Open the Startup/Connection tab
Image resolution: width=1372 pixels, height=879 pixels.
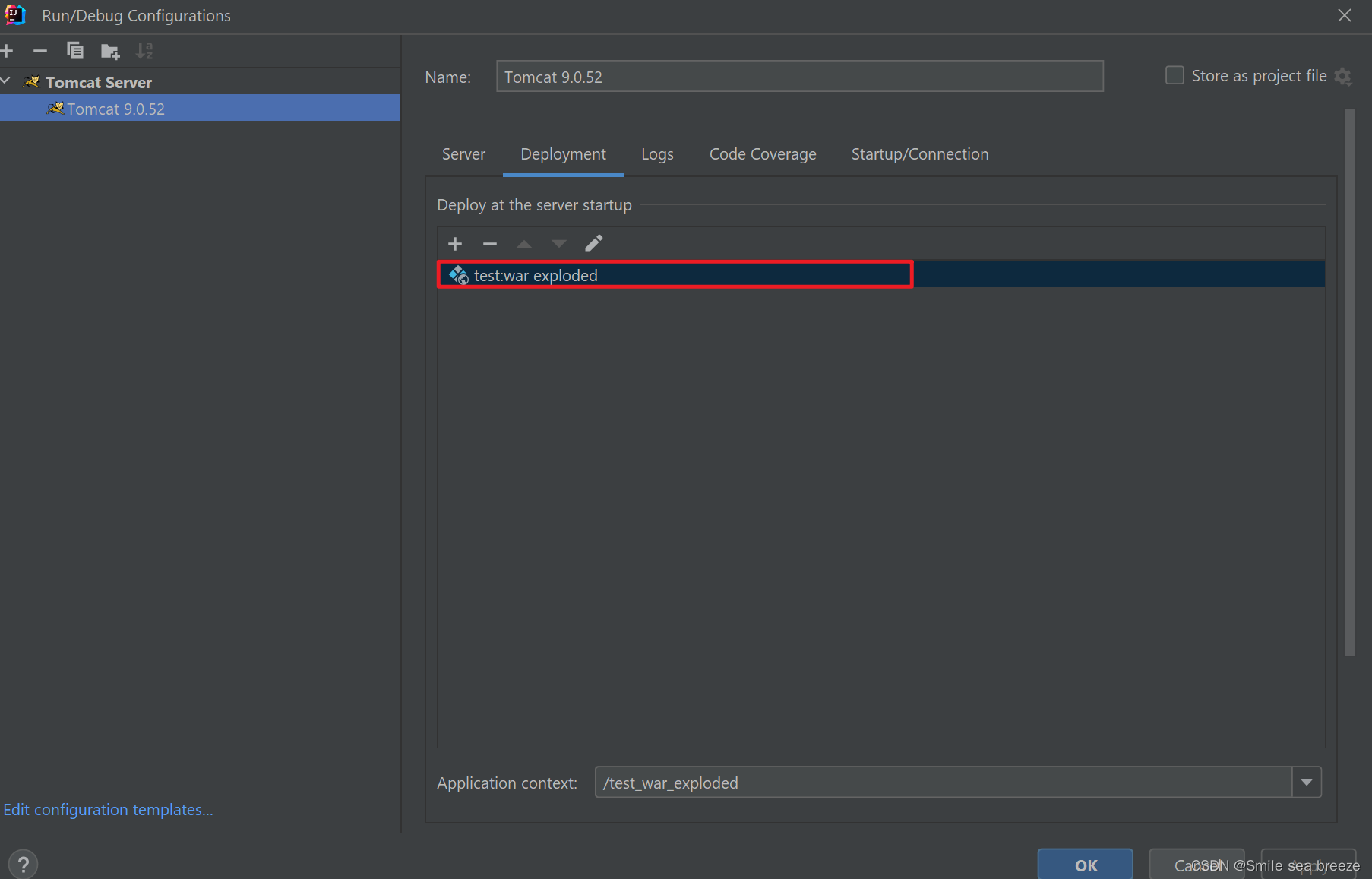tap(920, 154)
